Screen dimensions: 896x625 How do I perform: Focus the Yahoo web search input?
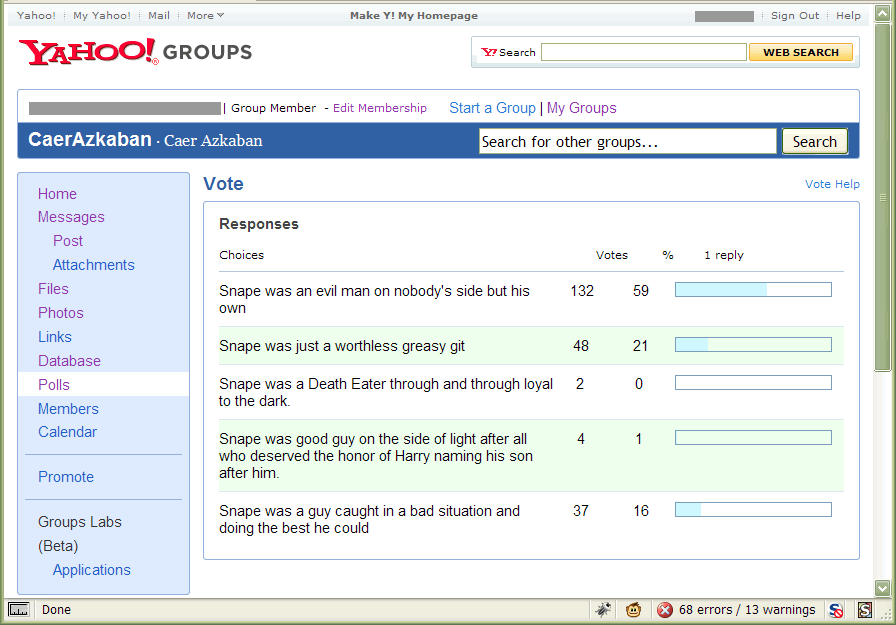click(643, 52)
